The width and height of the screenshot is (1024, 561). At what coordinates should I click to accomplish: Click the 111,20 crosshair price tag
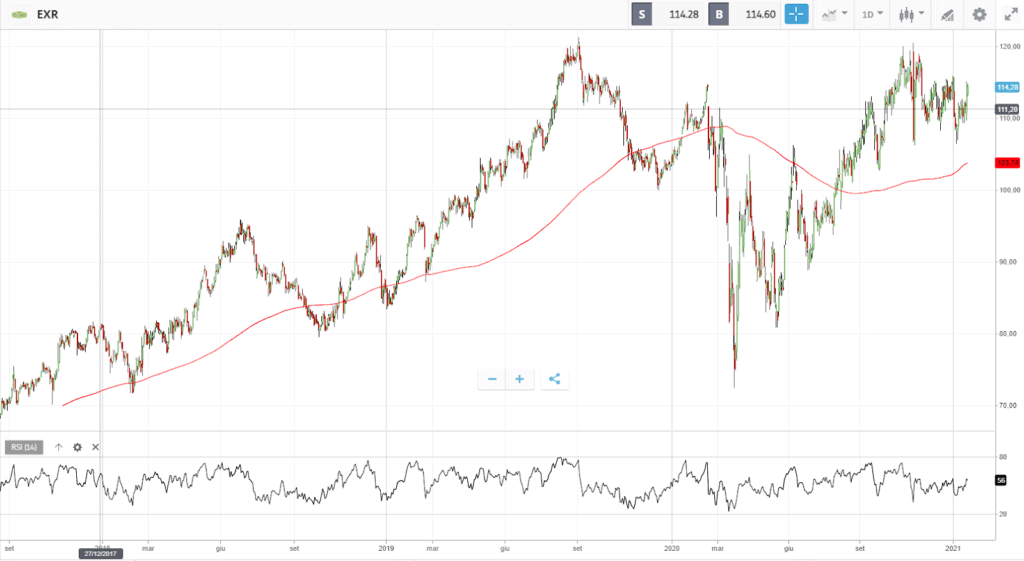point(1007,109)
